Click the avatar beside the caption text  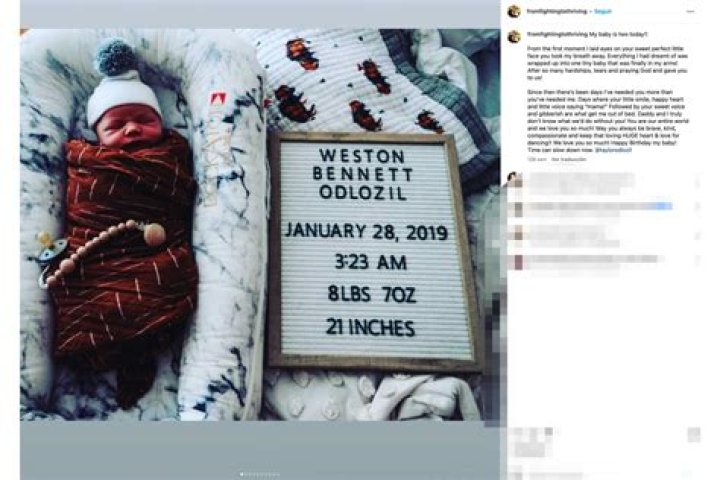pos(514,35)
